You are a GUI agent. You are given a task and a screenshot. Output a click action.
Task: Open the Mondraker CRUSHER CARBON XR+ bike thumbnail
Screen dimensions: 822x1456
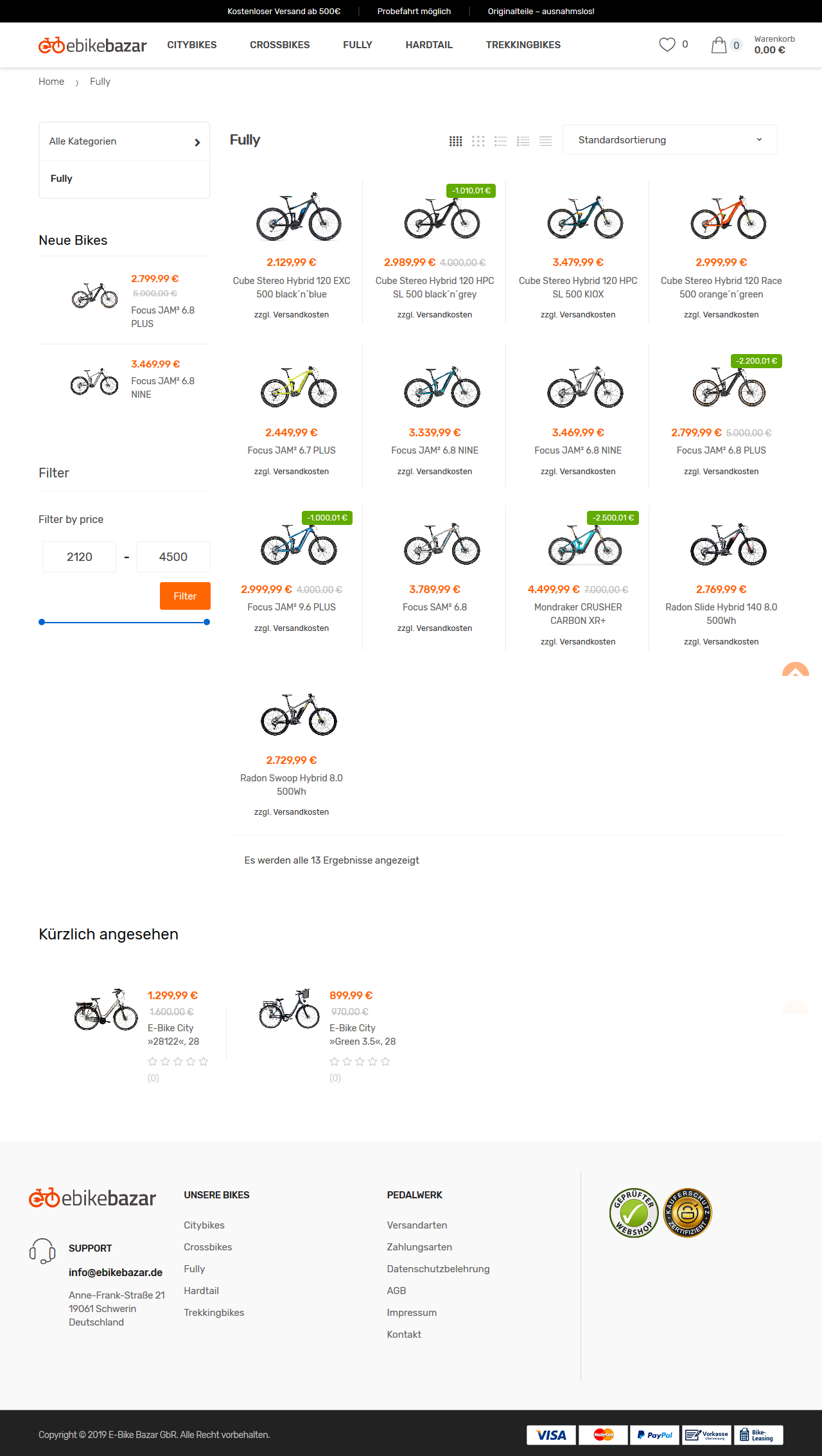pyautogui.click(x=584, y=544)
